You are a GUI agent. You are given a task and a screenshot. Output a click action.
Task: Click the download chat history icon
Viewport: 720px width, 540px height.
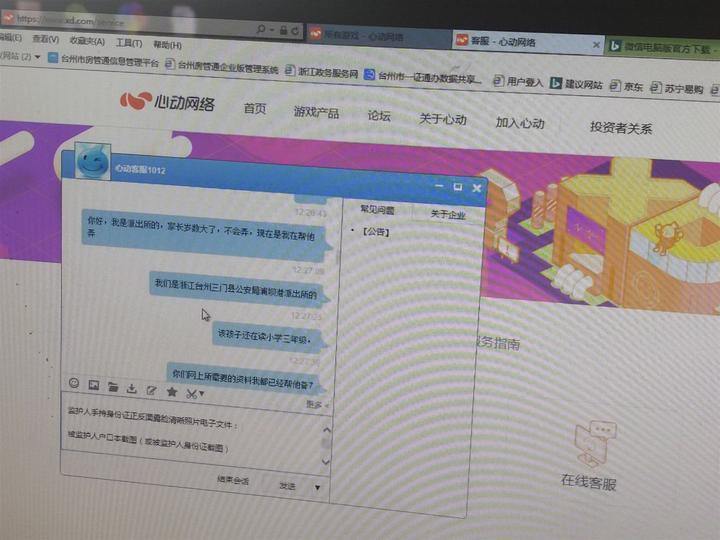(x=132, y=389)
